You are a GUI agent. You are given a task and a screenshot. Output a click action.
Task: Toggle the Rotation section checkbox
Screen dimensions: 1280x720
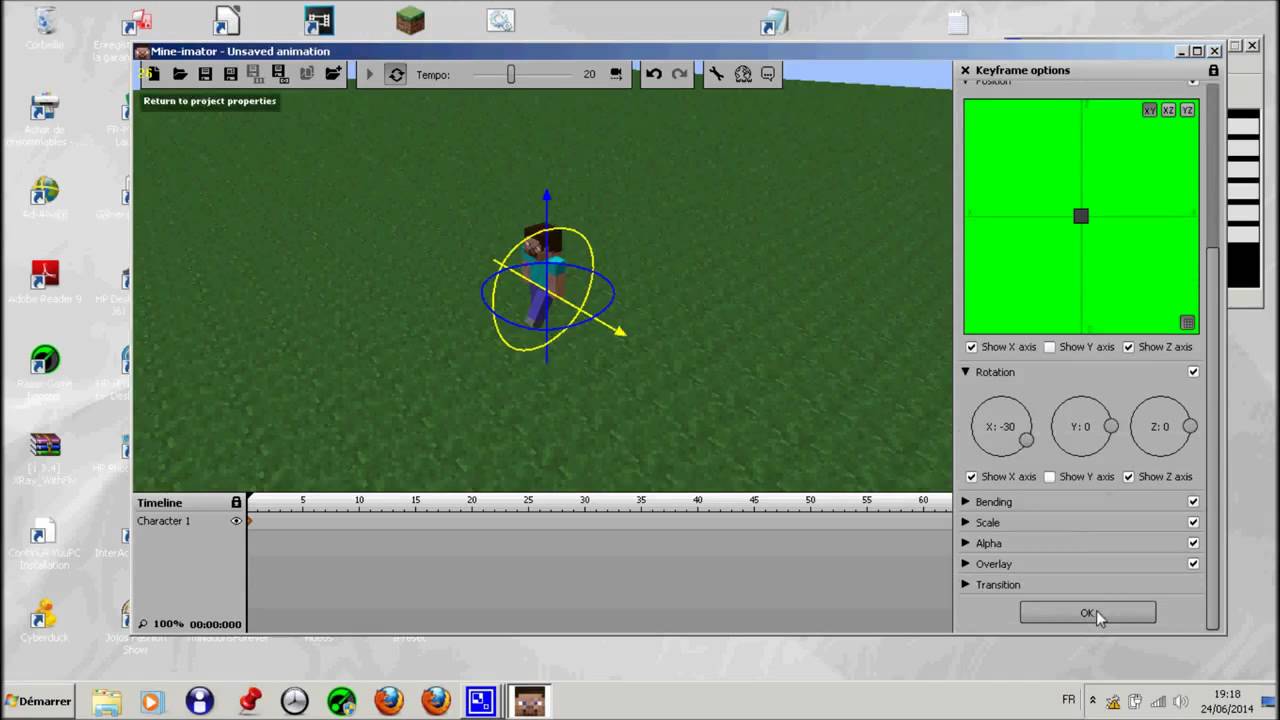(x=1193, y=372)
